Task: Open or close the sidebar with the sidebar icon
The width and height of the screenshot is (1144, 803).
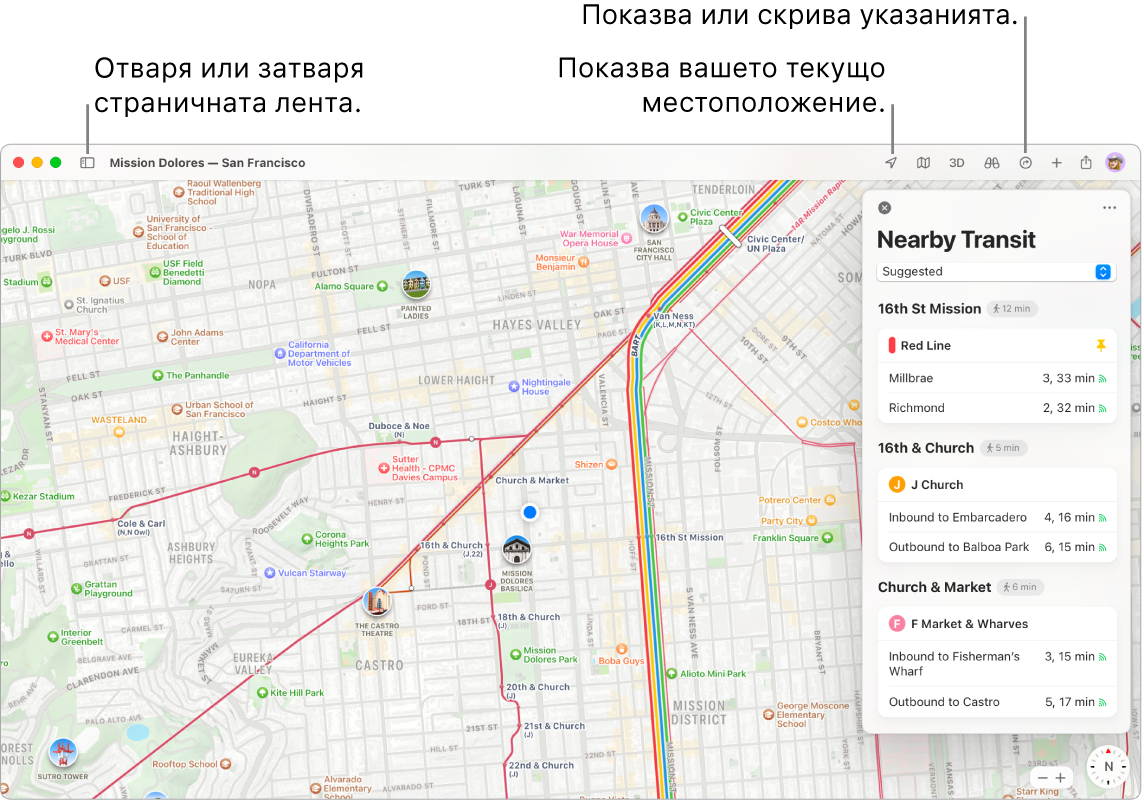Action: click(87, 162)
